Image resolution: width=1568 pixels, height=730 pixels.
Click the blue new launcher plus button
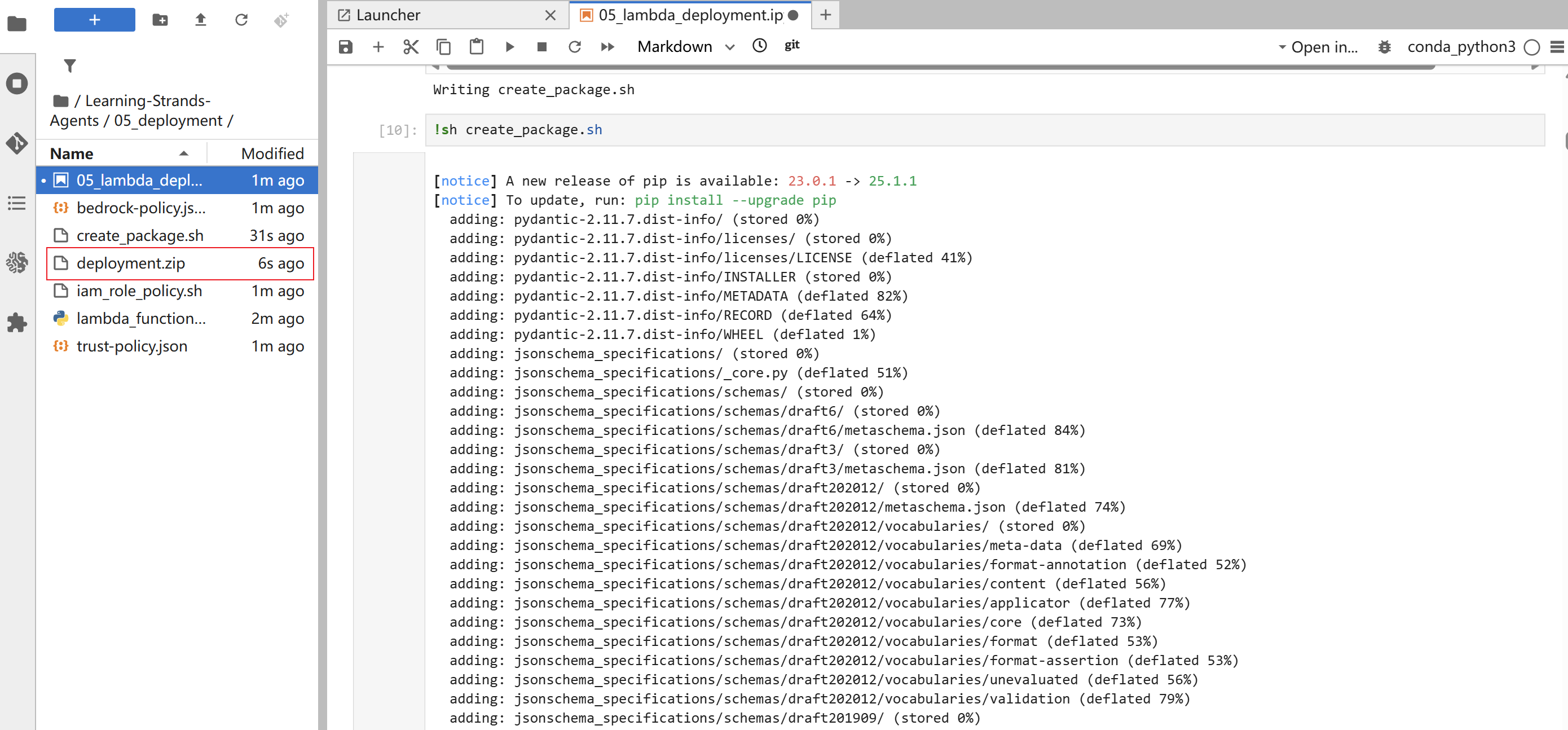click(x=94, y=20)
